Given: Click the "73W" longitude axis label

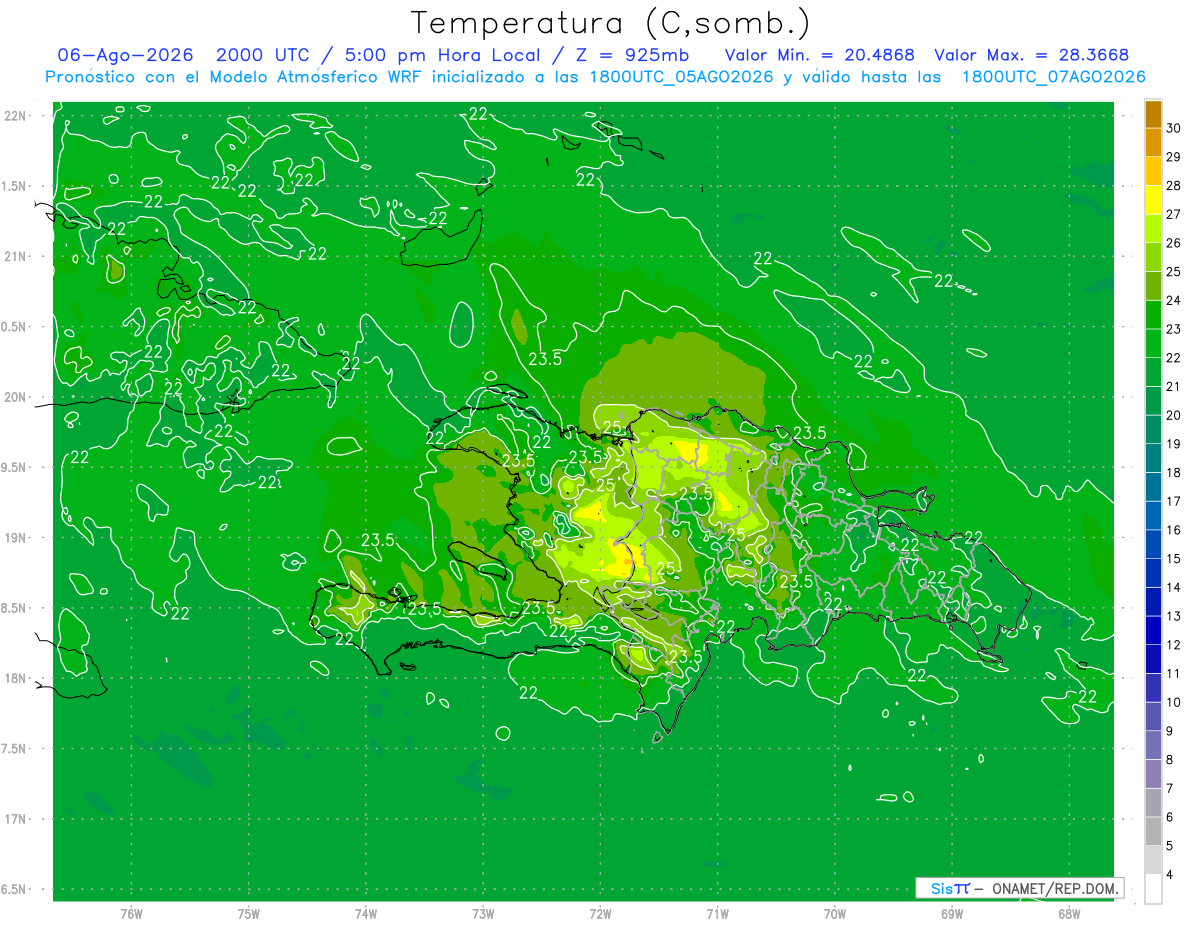Looking at the screenshot, I should pos(483,914).
